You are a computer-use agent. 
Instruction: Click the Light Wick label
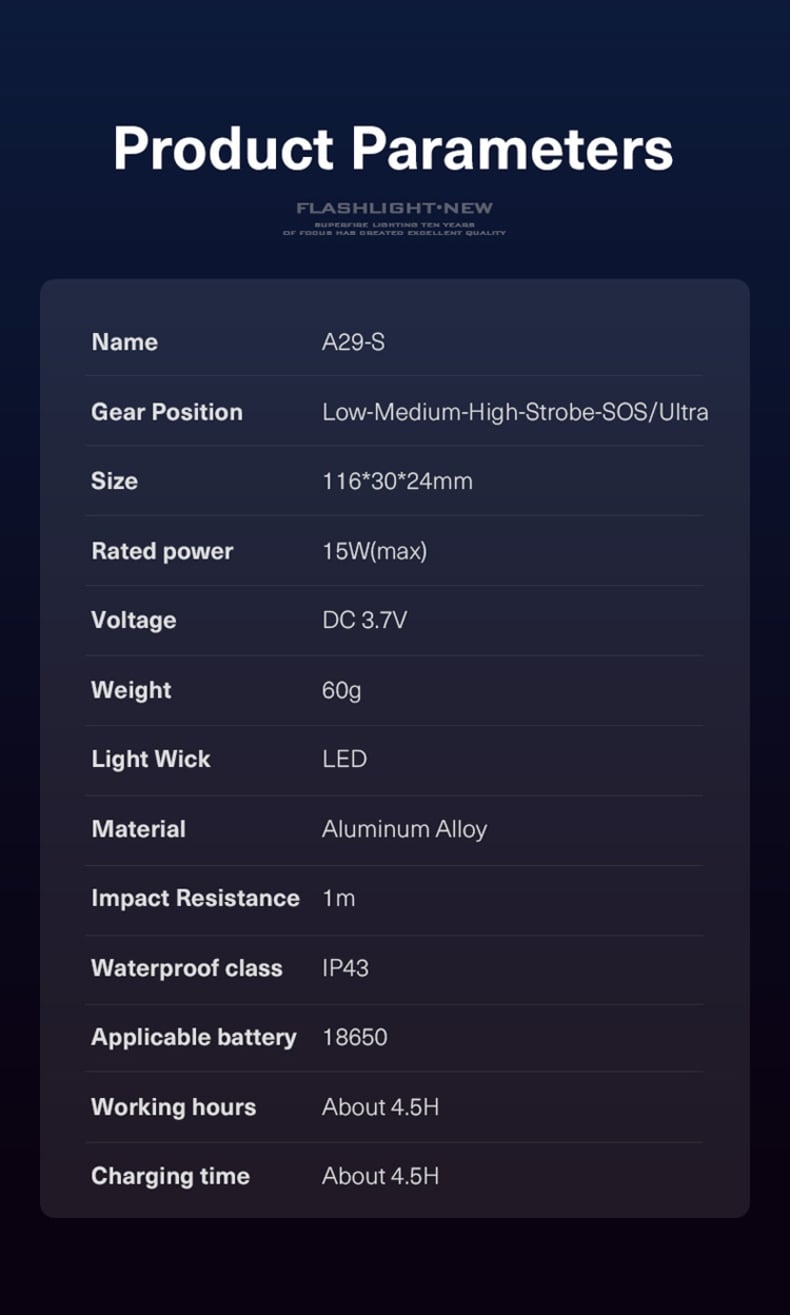pyautogui.click(x=151, y=759)
